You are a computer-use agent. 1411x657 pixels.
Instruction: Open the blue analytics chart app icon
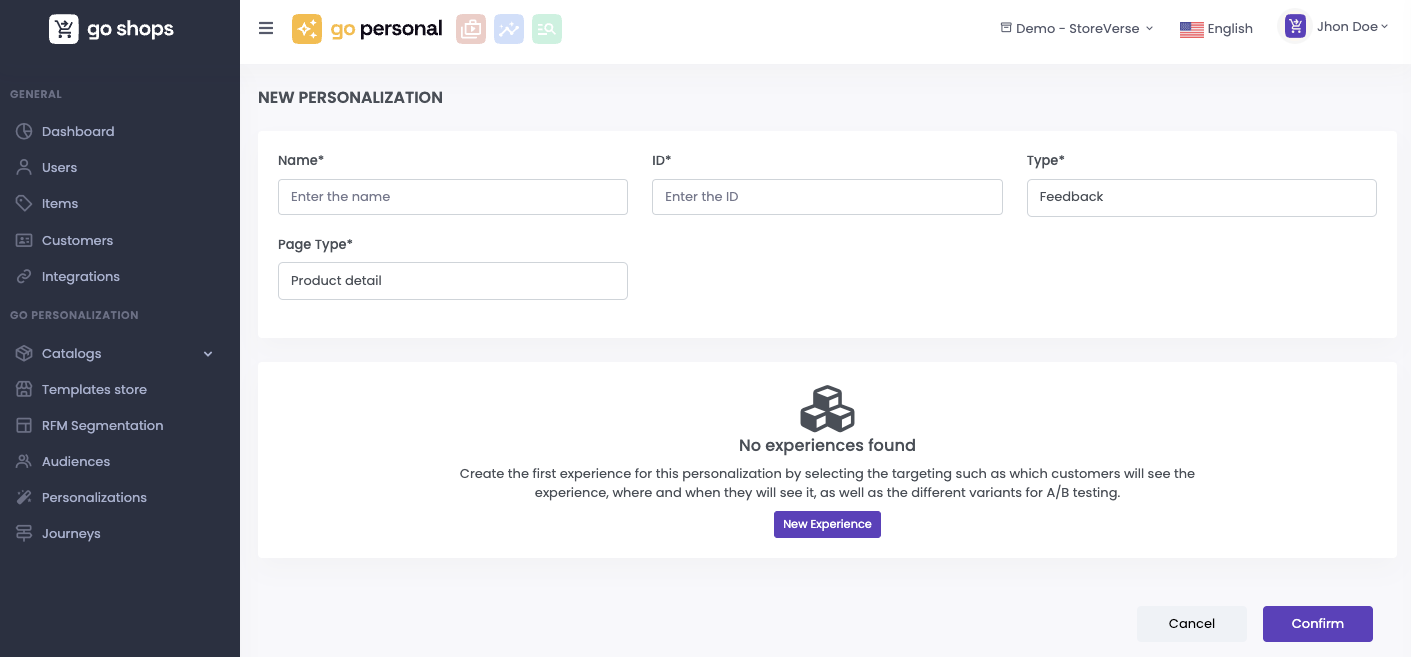508,29
